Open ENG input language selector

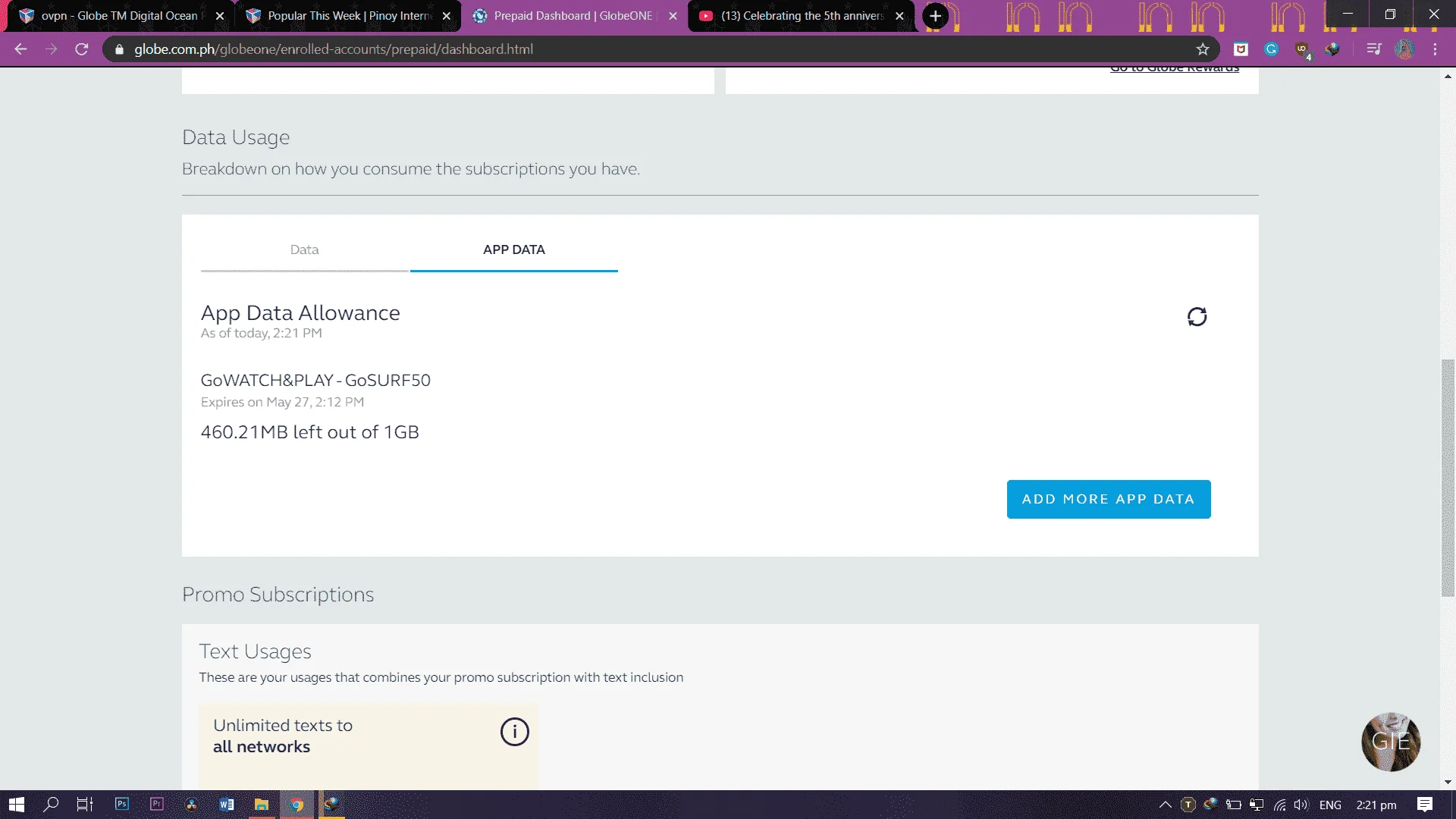point(1330,805)
